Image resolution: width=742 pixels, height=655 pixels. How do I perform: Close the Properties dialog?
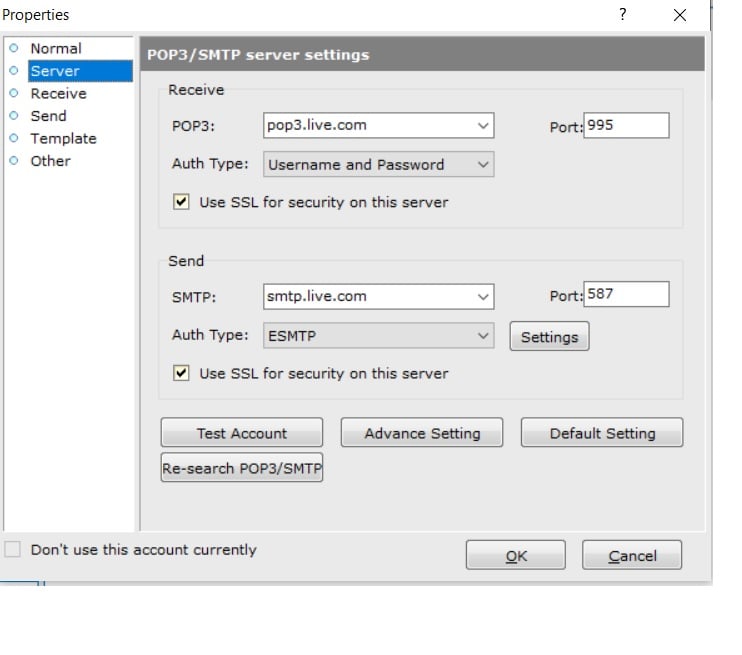(680, 15)
